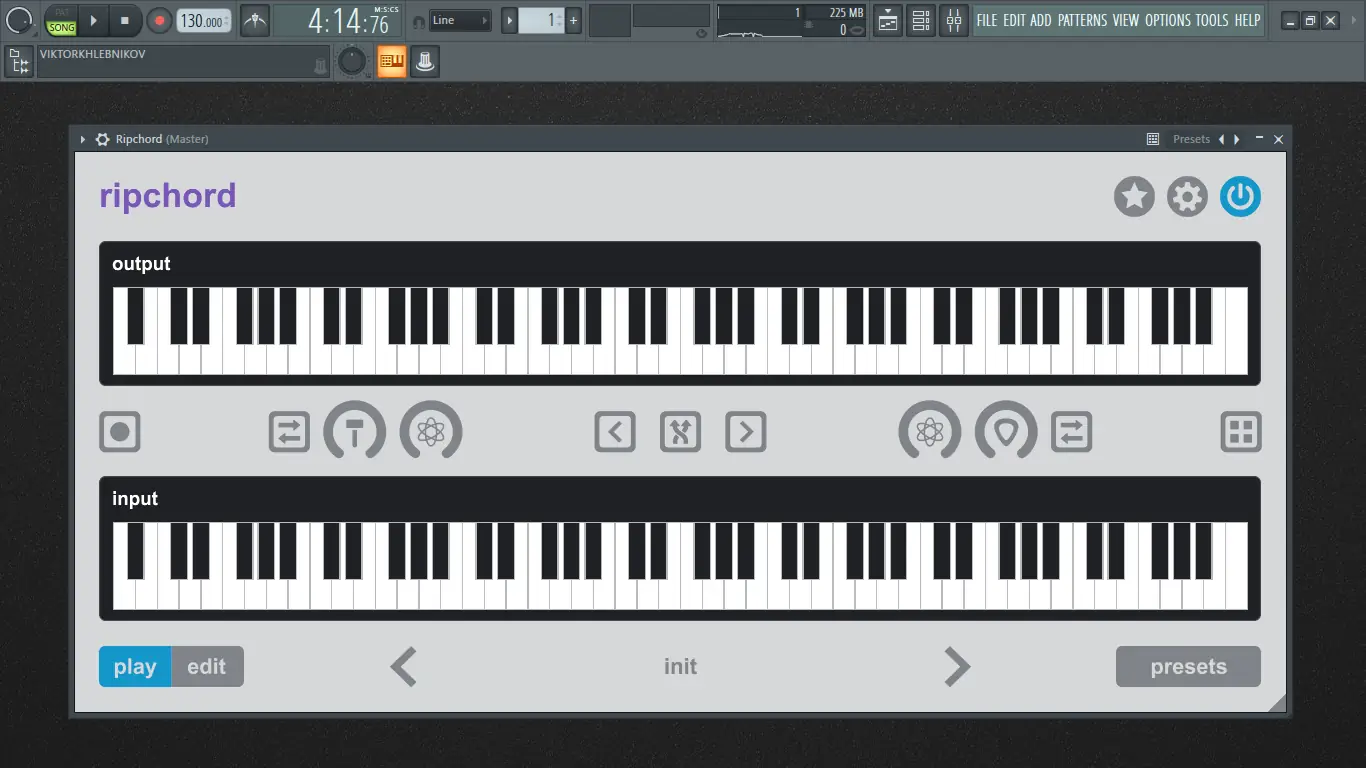Go to the next preset with the large right chevron
The image size is (1366, 768).
click(957, 667)
